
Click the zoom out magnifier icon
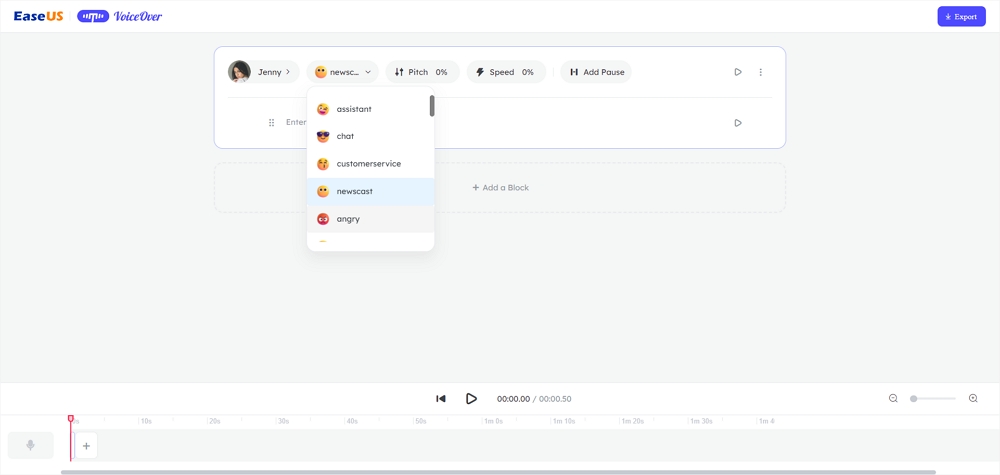tap(893, 398)
